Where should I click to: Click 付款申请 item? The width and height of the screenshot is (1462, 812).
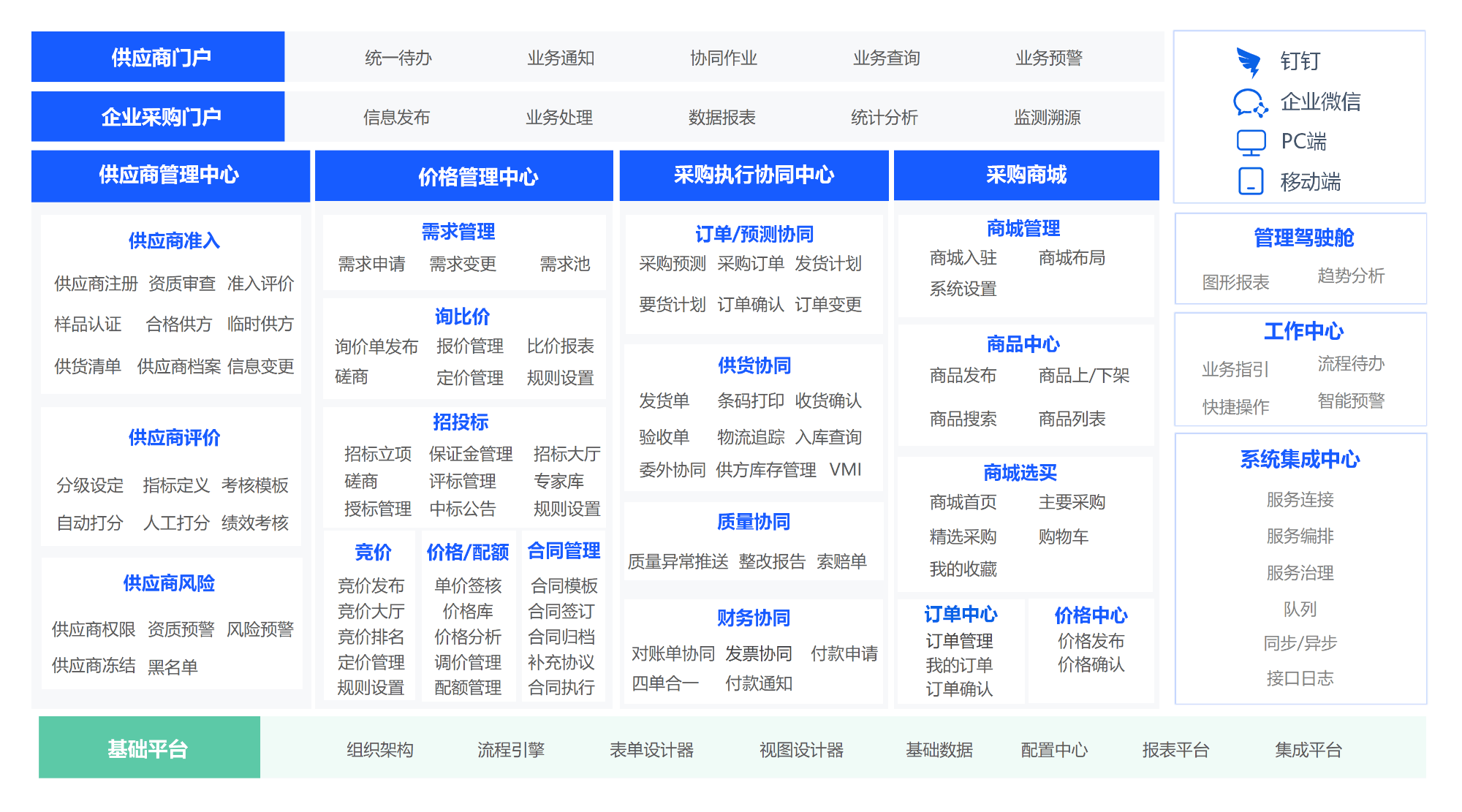pyautogui.click(x=844, y=653)
